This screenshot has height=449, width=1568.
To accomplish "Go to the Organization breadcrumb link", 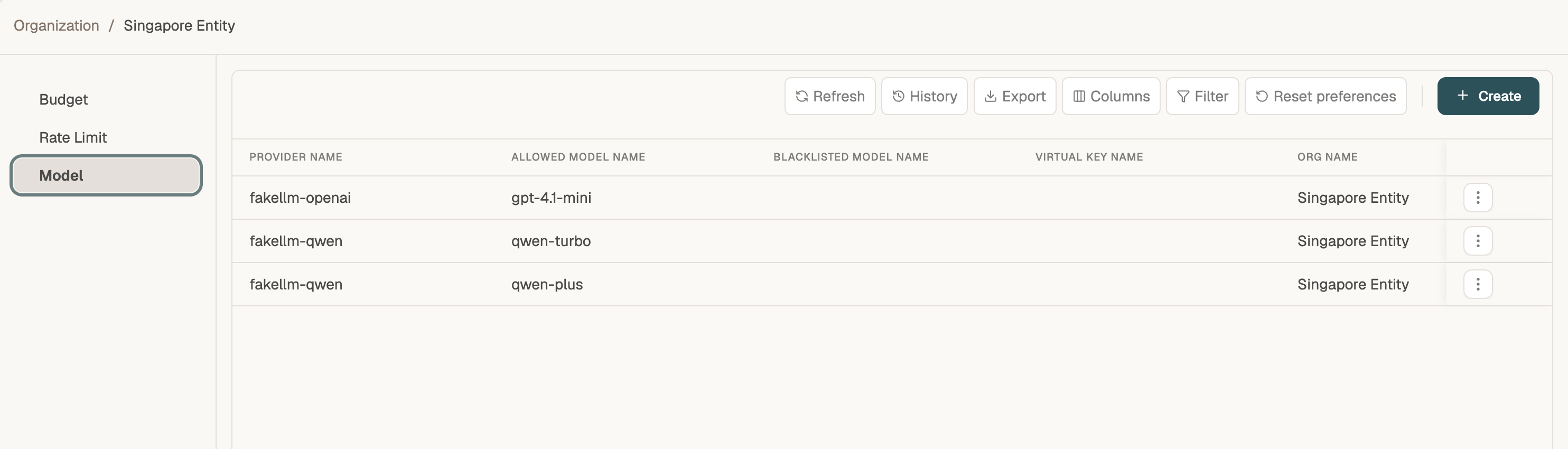I will [x=56, y=25].
